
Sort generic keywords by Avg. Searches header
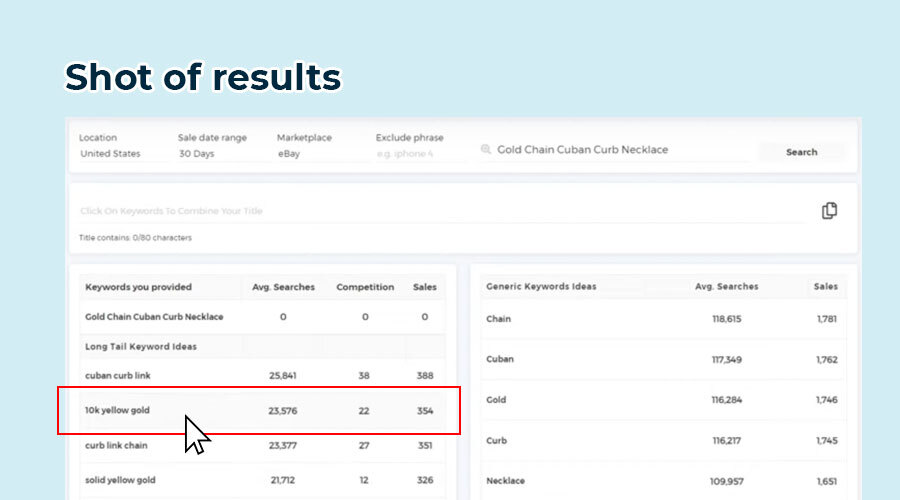click(x=726, y=287)
